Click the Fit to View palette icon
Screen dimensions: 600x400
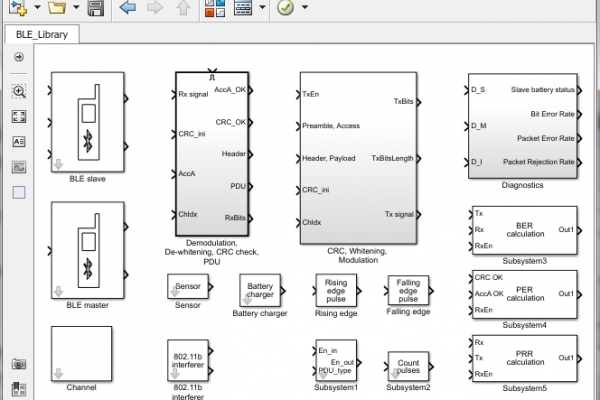click(x=19, y=116)
